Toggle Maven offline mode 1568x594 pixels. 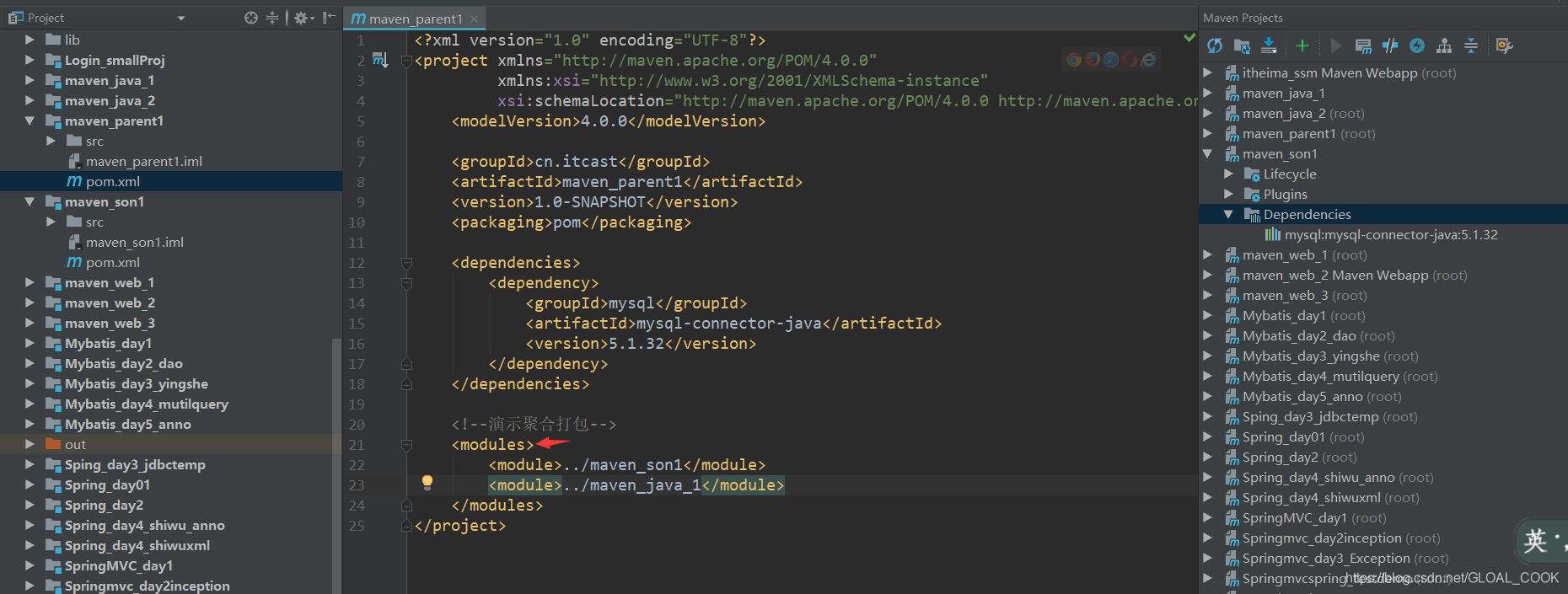(x=1390, y=45)
